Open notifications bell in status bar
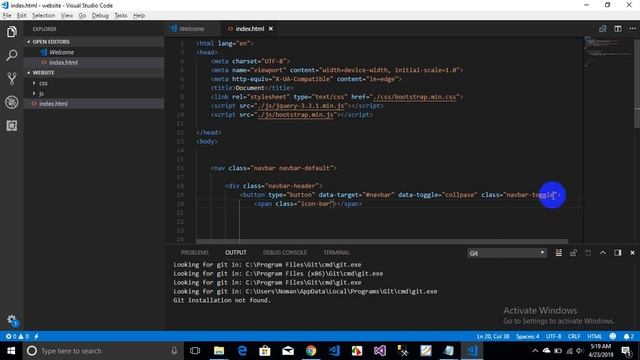The image size is (640, 360). [629, 336]
